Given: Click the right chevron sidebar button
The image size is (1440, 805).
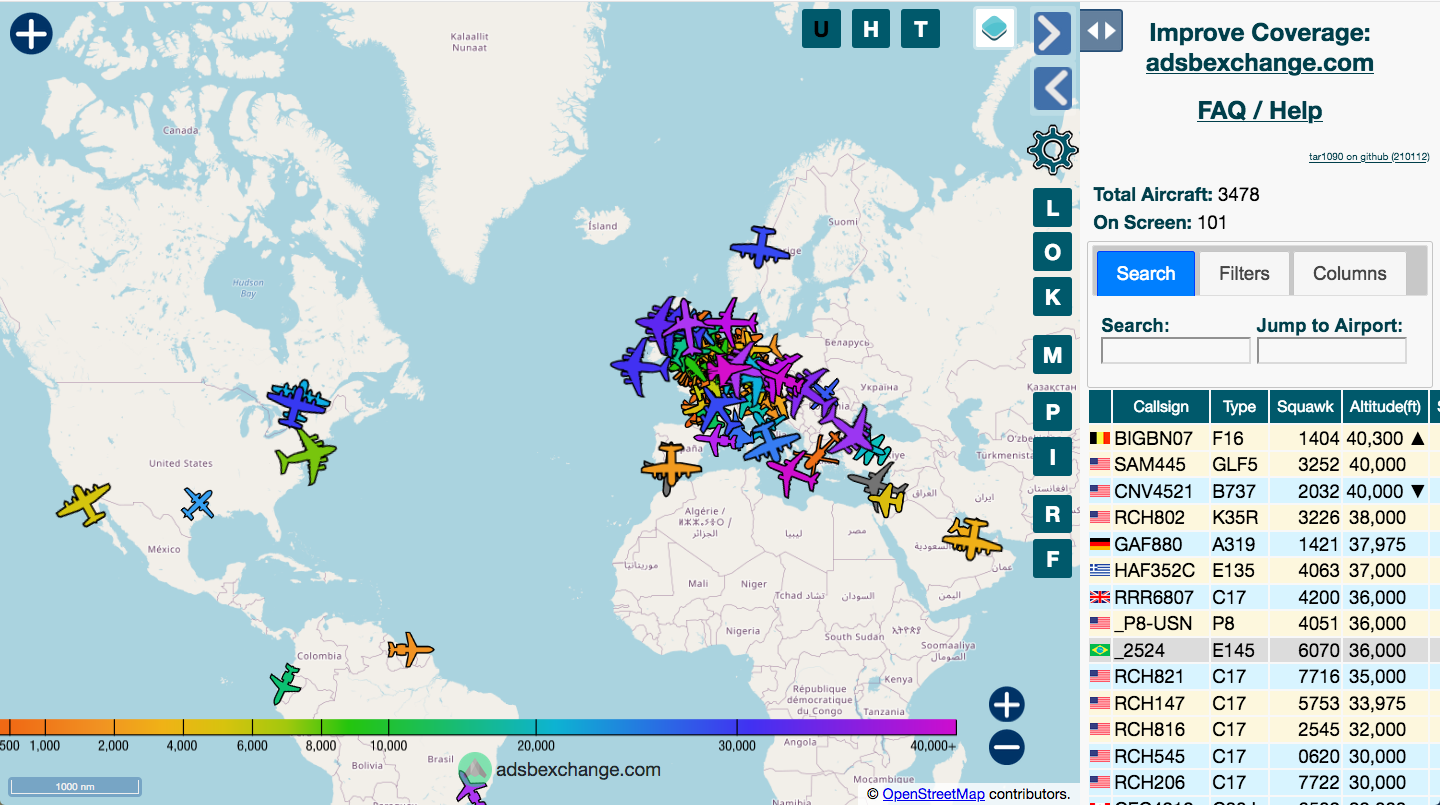Looking at the screenshot, I should pos(1052,34).
